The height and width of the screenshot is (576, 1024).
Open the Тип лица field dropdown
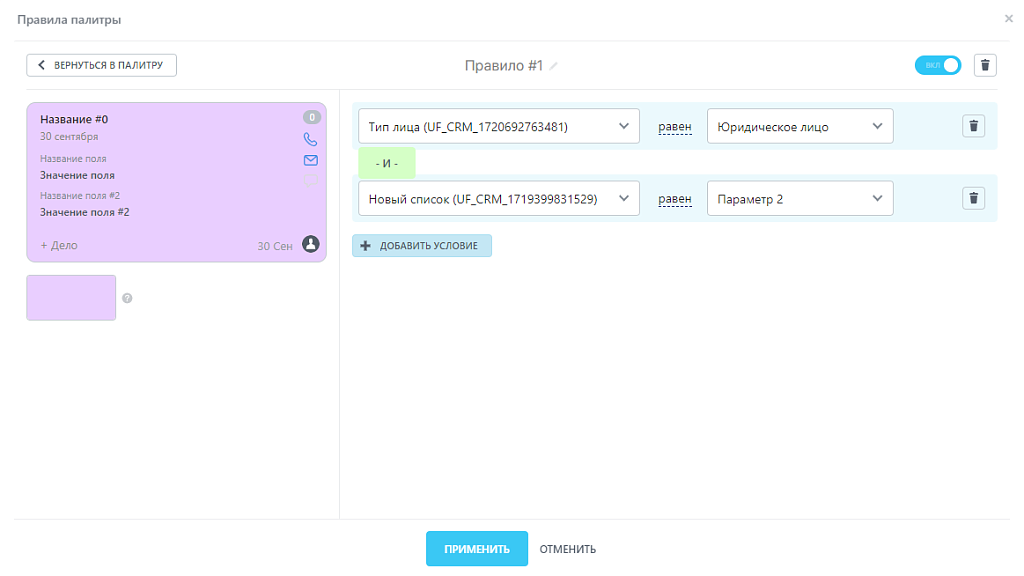click(498, 126)
